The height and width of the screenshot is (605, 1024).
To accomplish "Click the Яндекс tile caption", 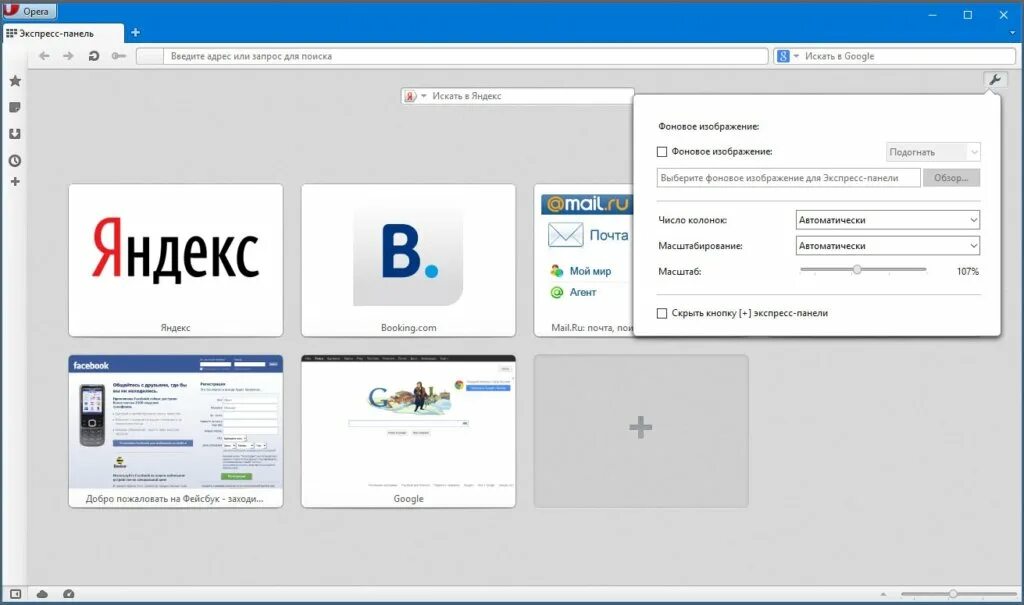I will coord(176,328).
